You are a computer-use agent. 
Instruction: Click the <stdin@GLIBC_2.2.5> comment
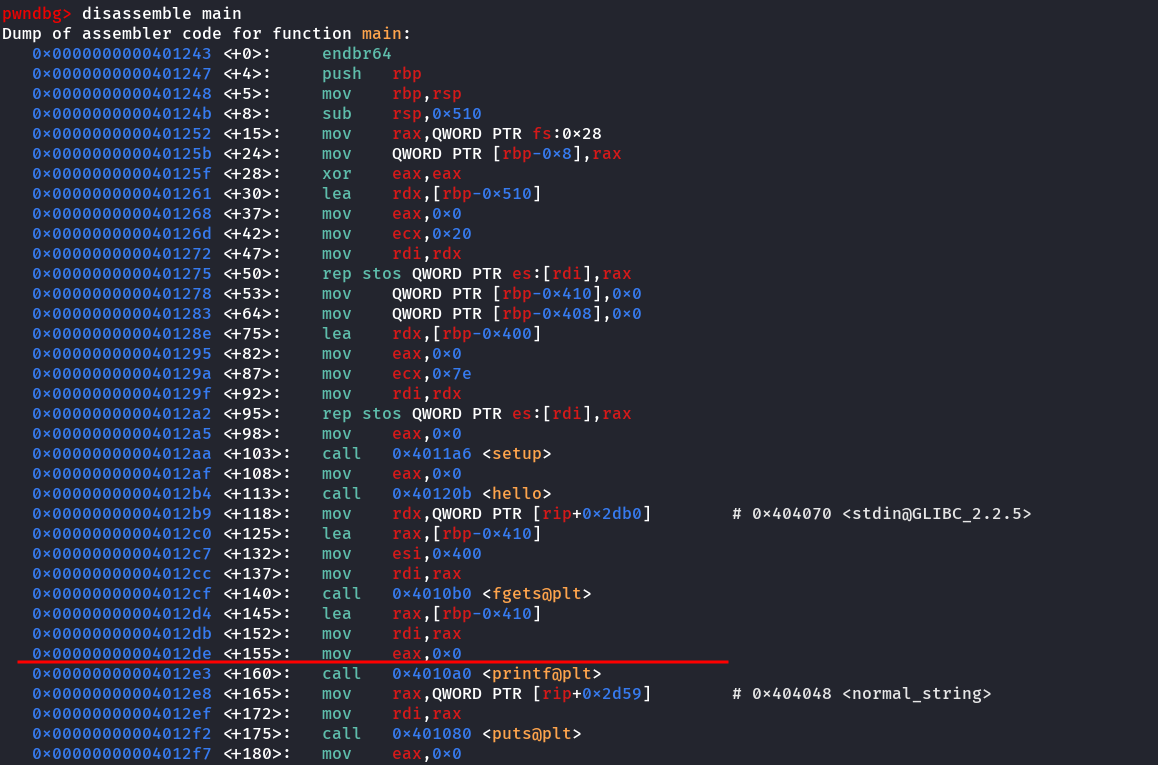pyautogui.click(x=936, y=513)
